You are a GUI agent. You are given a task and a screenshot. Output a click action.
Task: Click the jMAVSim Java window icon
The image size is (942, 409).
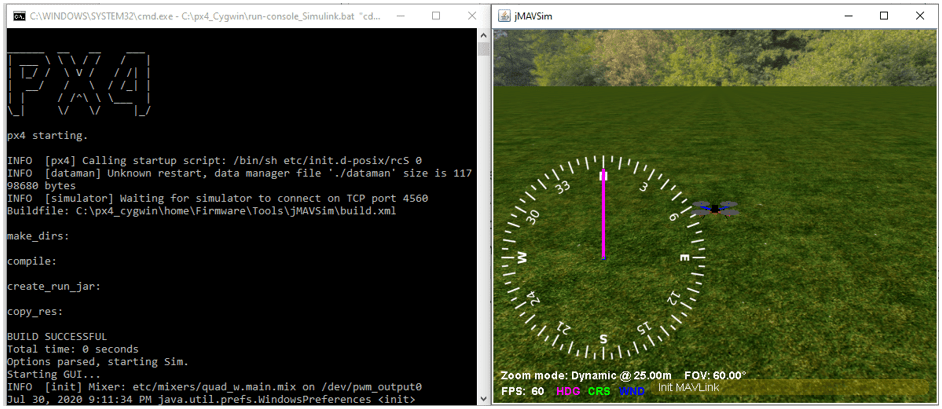504,16
